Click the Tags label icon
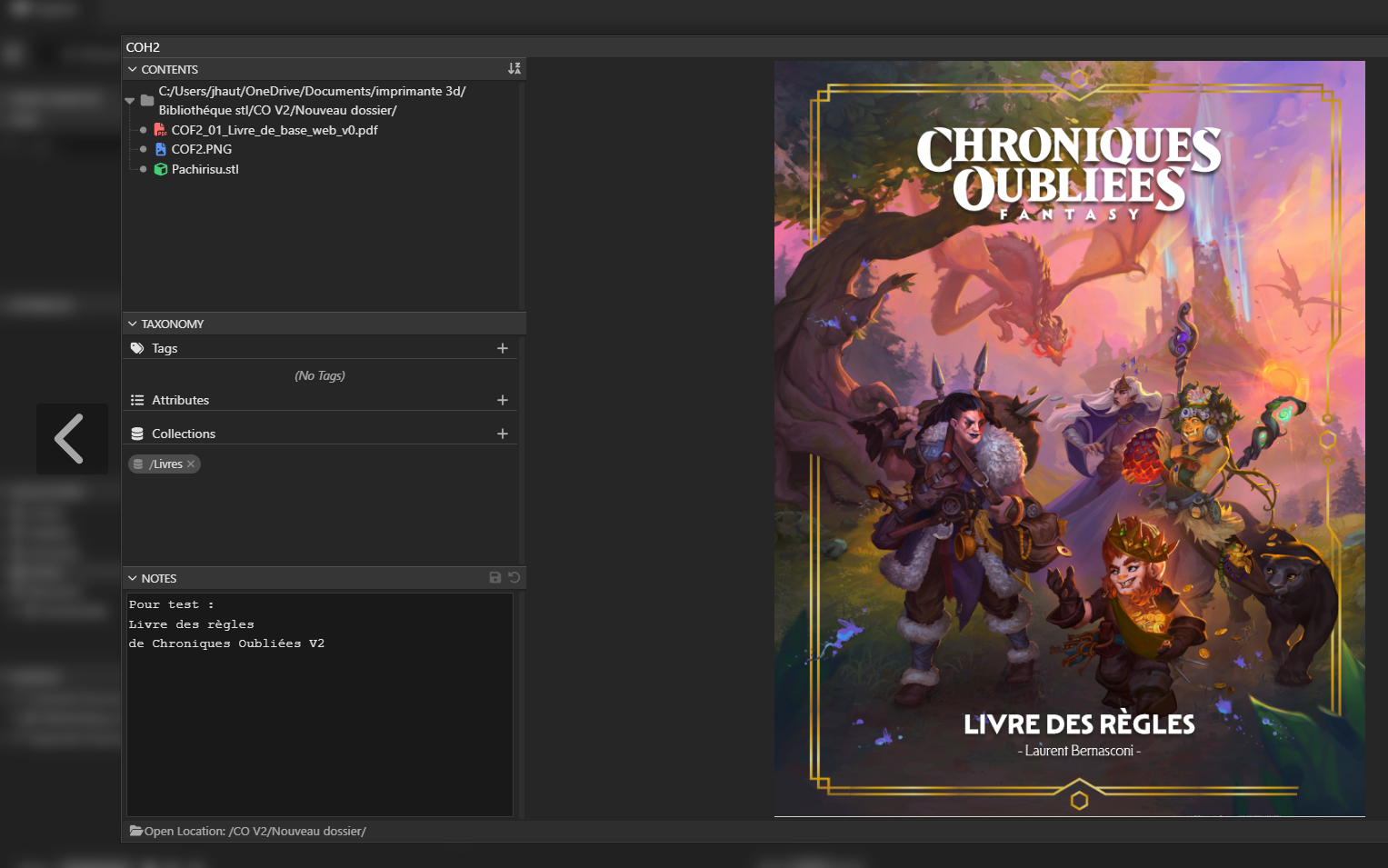This screenshot has width=1388, height=868. 137,348
